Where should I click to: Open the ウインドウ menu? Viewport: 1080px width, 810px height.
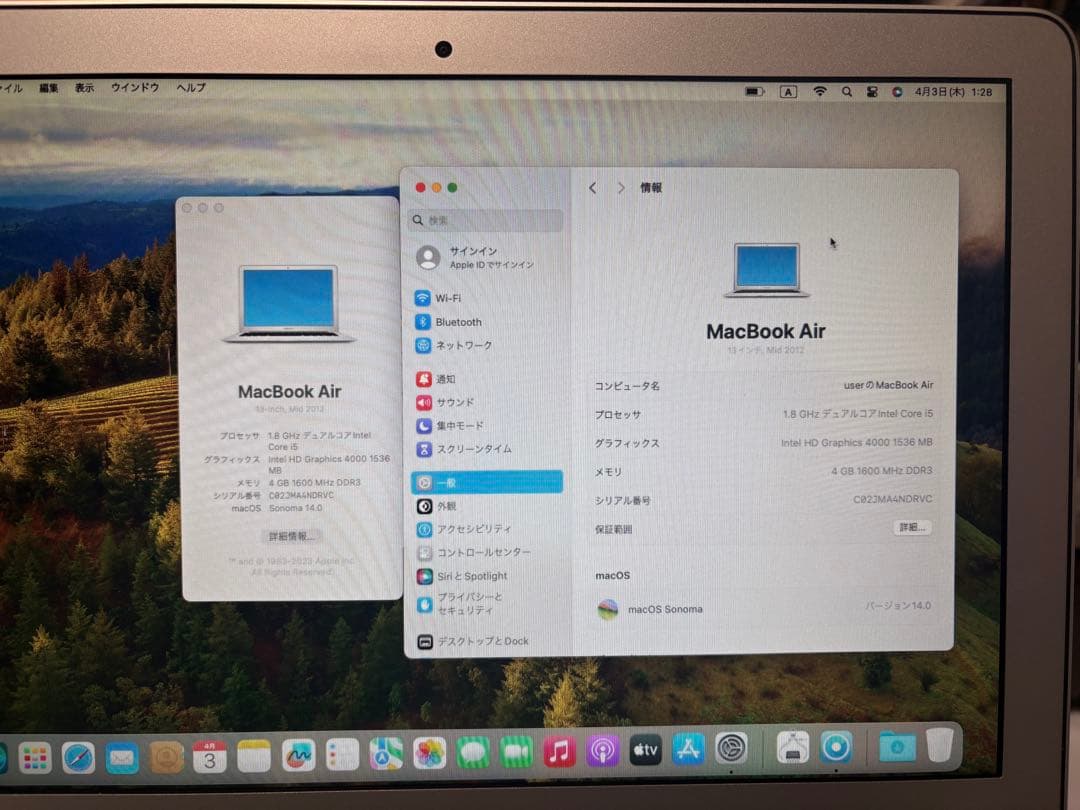[135, 87]
